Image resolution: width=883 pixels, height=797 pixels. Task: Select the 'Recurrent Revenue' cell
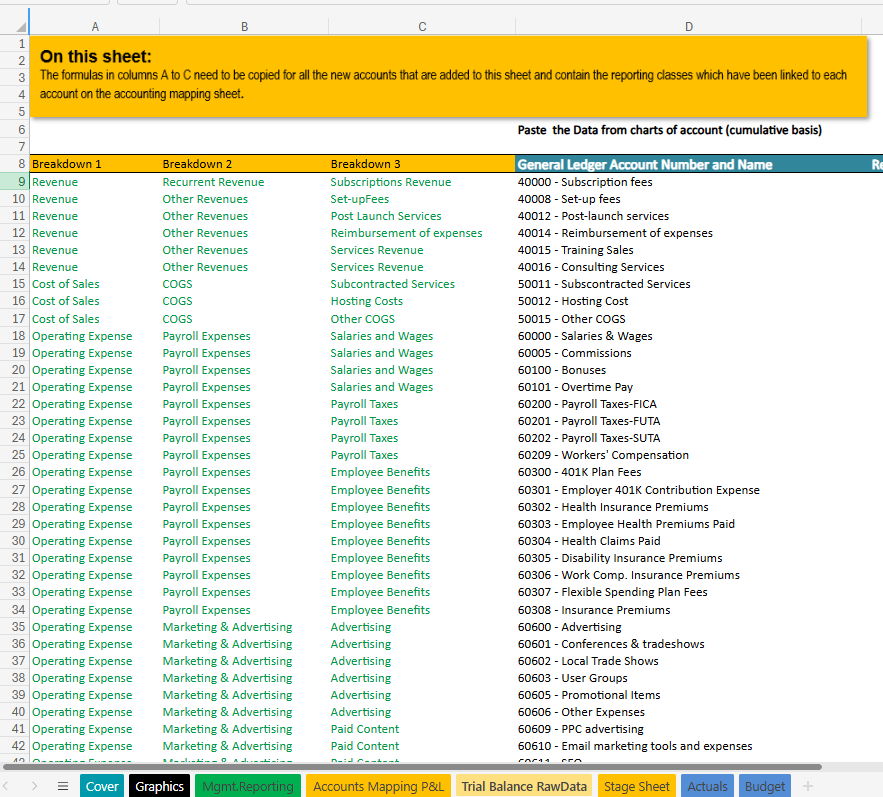click(244, 182)
